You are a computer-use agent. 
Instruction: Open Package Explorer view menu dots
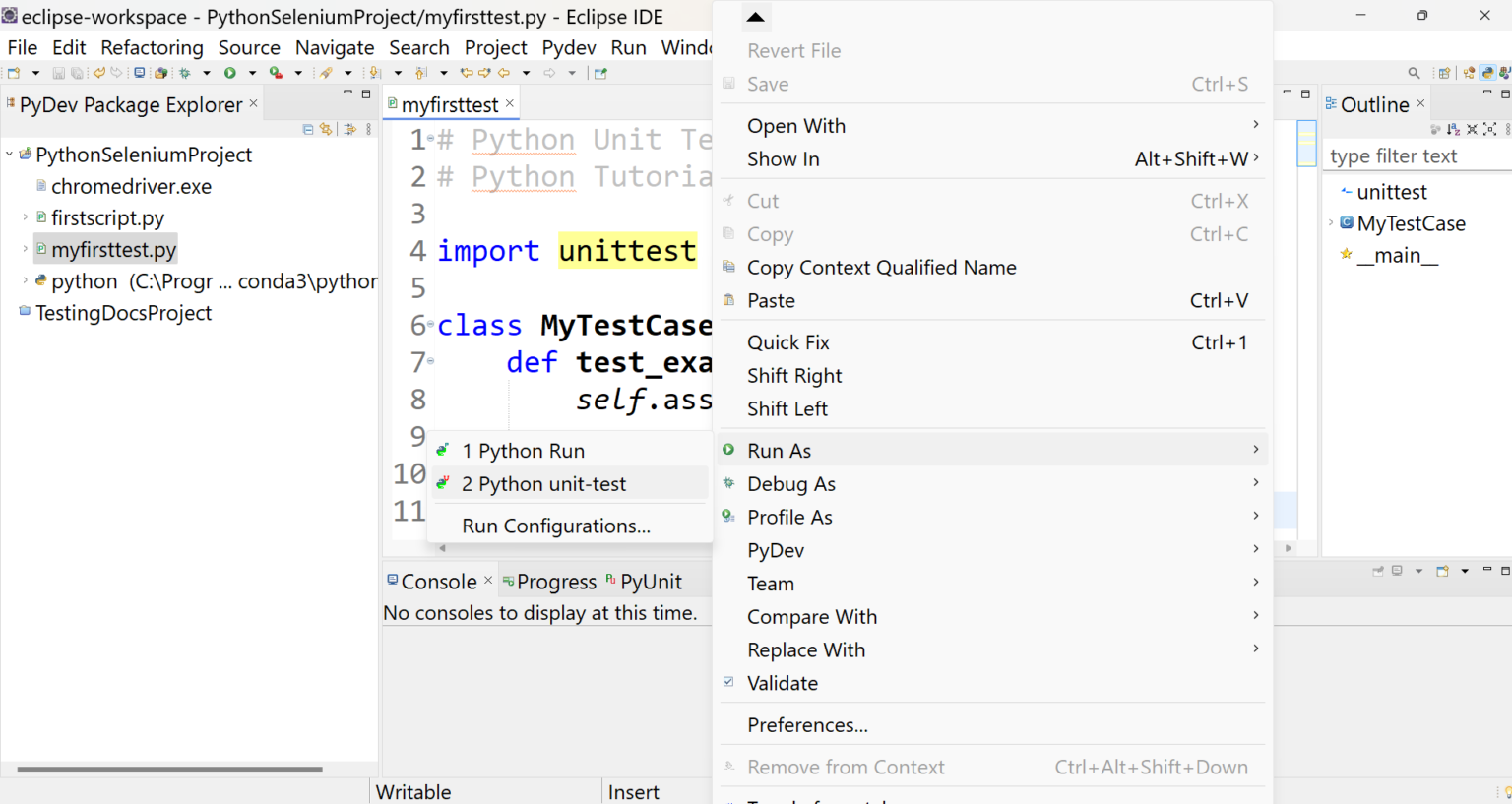click(369, 129)
